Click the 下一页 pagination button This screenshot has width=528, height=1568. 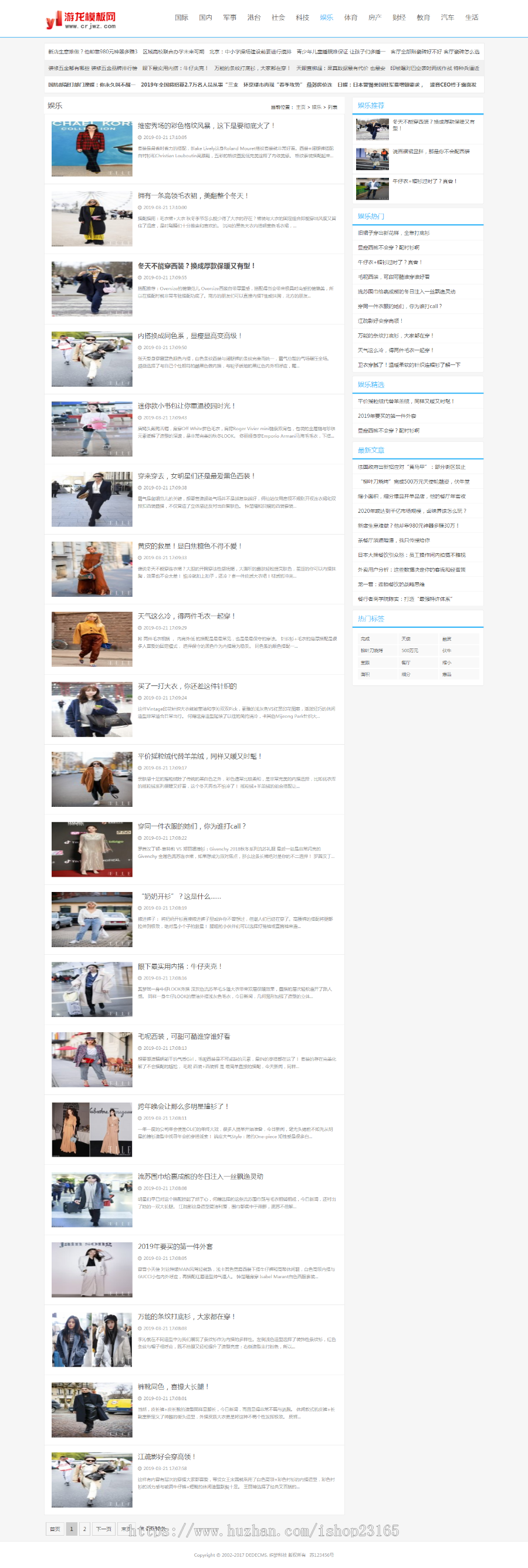pyautogui.click(x=103, y=1529)
